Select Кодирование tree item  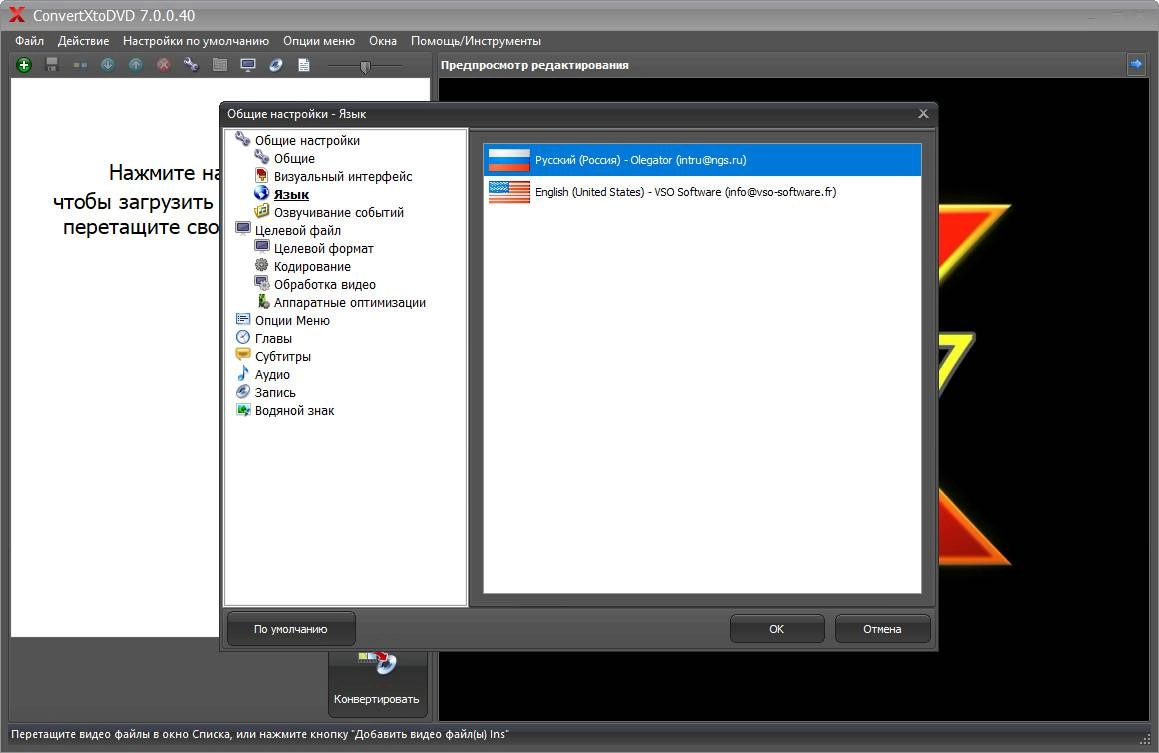click(312, 266)
